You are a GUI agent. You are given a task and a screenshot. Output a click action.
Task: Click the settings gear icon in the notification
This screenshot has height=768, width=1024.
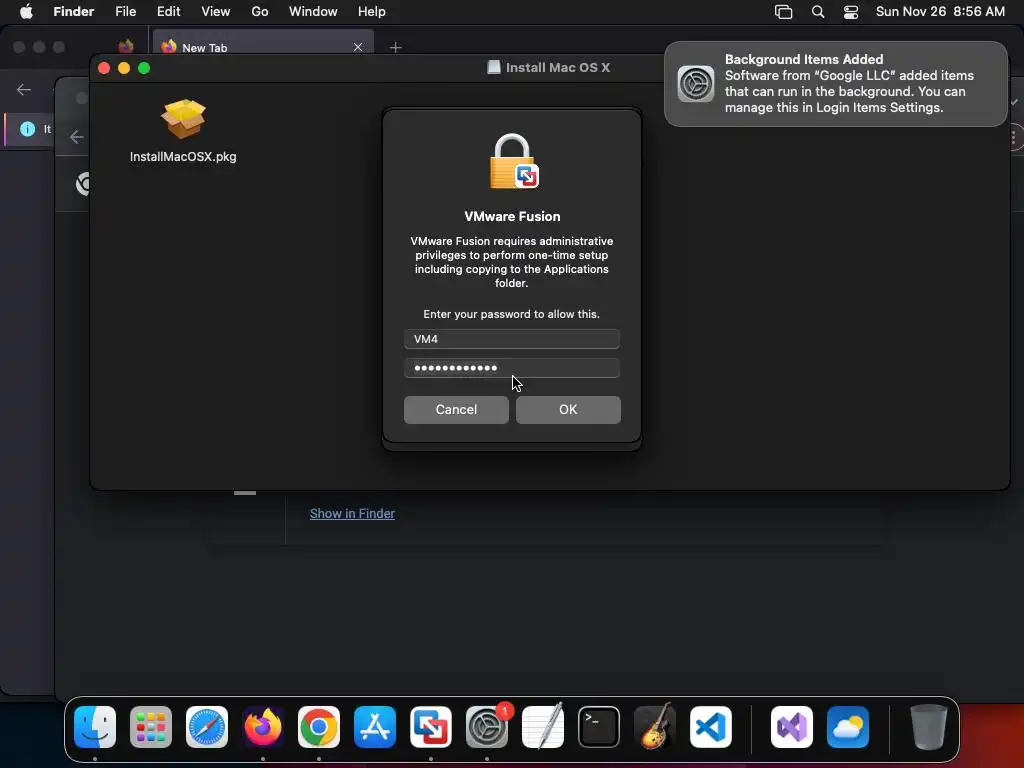tap(696, 84)
